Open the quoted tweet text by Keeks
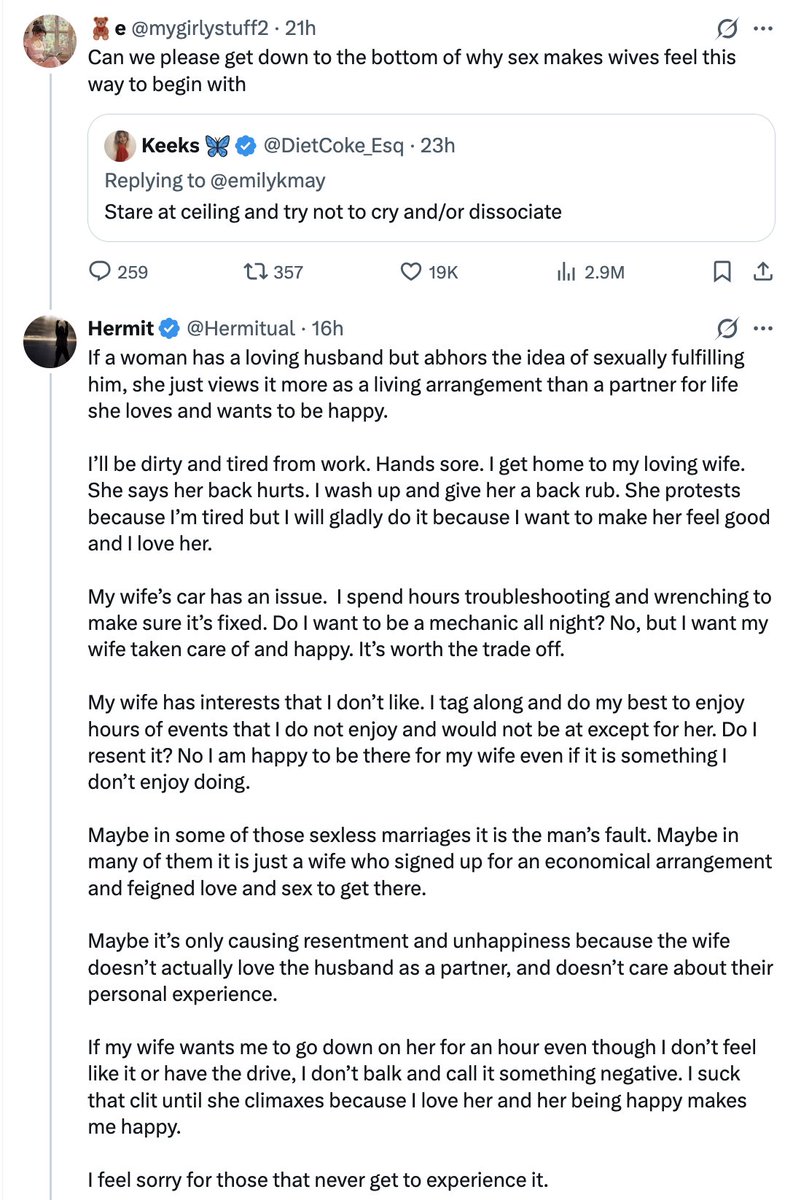The width and height of the screenshot is (793, 1200). (x=333, y=212)
